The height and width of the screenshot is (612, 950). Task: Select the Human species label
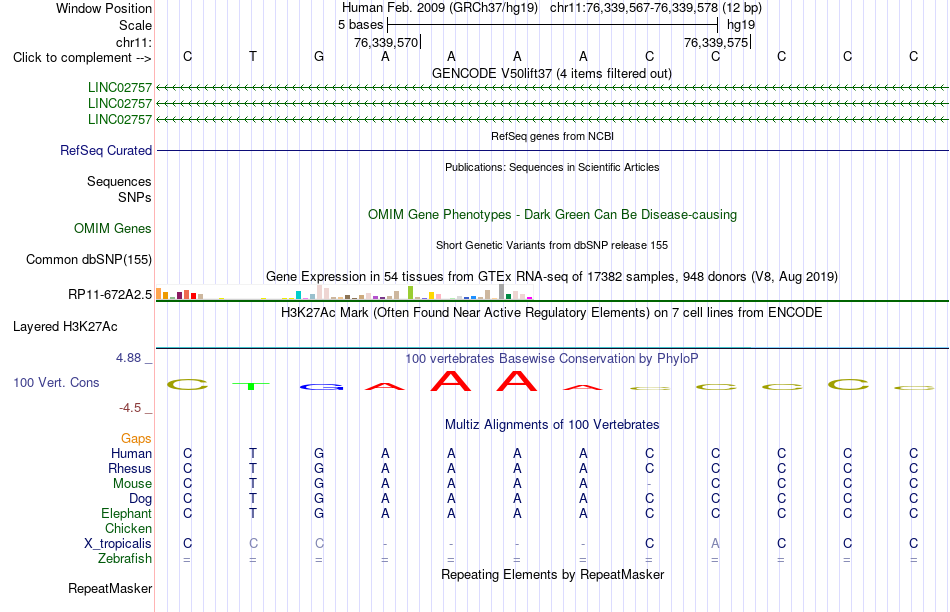coord(131,453)
